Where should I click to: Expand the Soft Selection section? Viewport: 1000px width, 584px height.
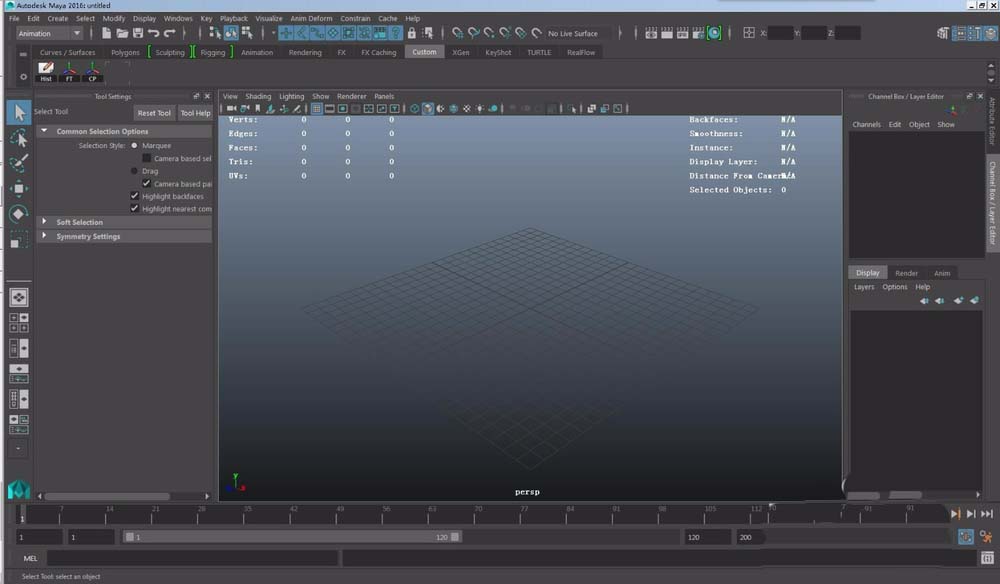(79, 222)
